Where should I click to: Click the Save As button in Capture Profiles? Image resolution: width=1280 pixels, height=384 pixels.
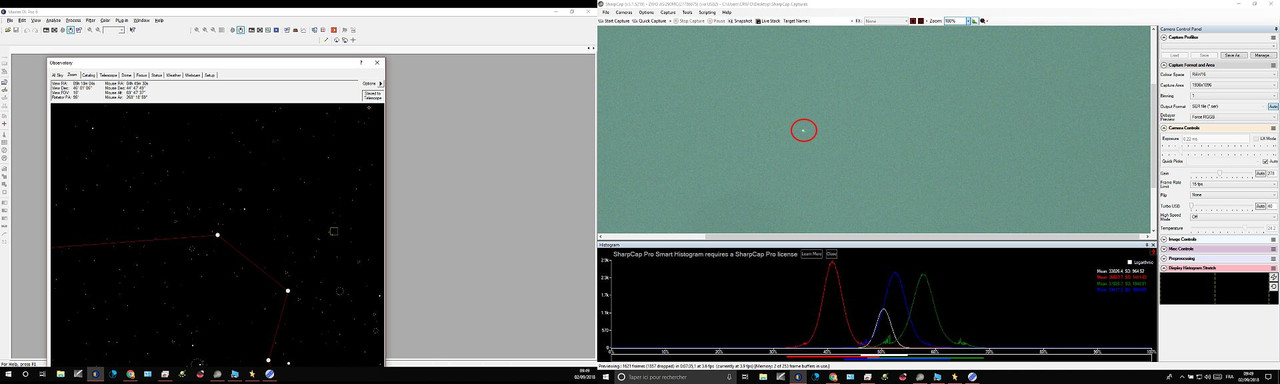click(1233, 55)
